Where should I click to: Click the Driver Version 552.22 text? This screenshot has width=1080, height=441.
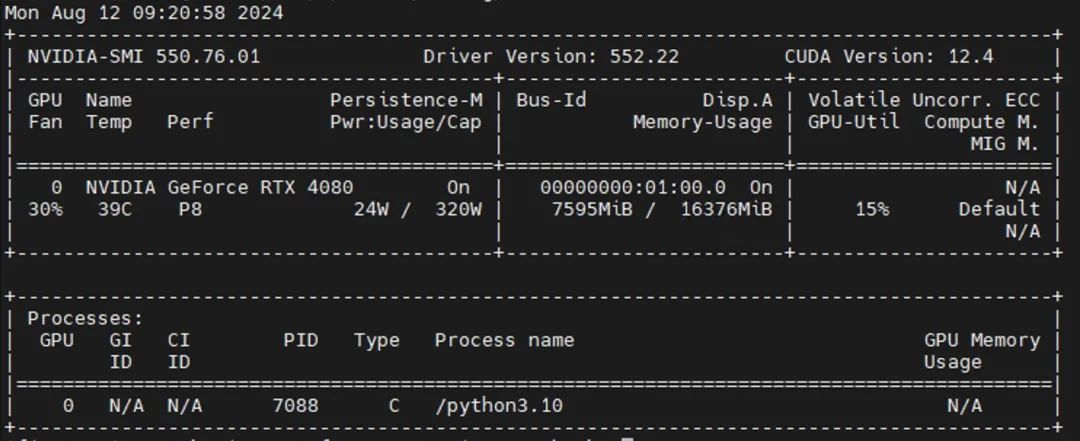click(551, 56)
